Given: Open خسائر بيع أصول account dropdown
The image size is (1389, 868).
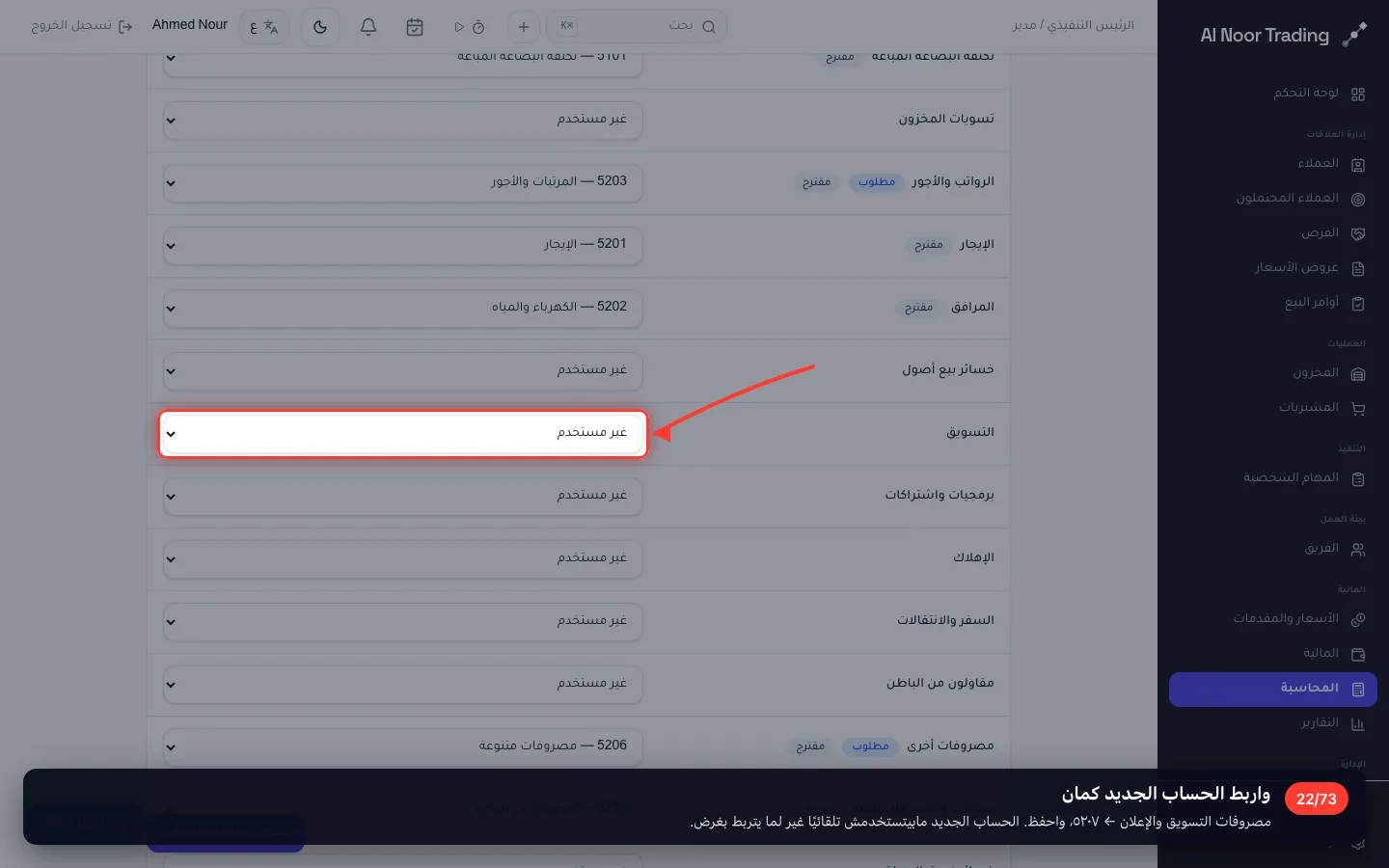Looking at the screenshot, I should tap(403, 371).
